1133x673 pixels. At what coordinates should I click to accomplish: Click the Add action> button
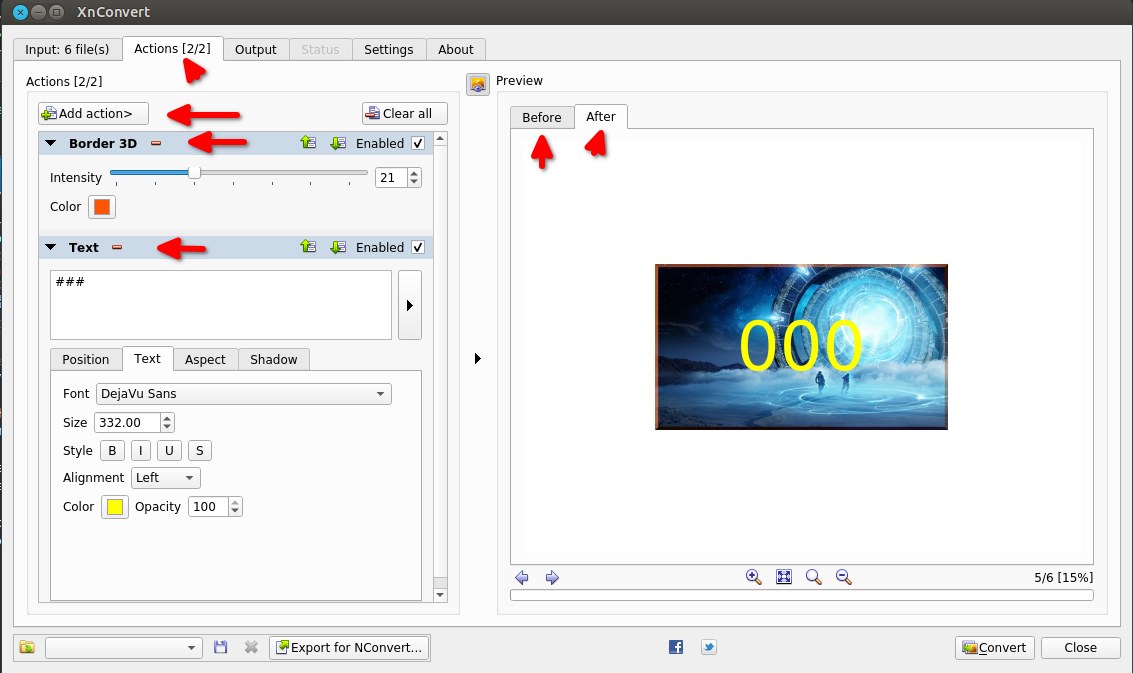pos(93,113)
